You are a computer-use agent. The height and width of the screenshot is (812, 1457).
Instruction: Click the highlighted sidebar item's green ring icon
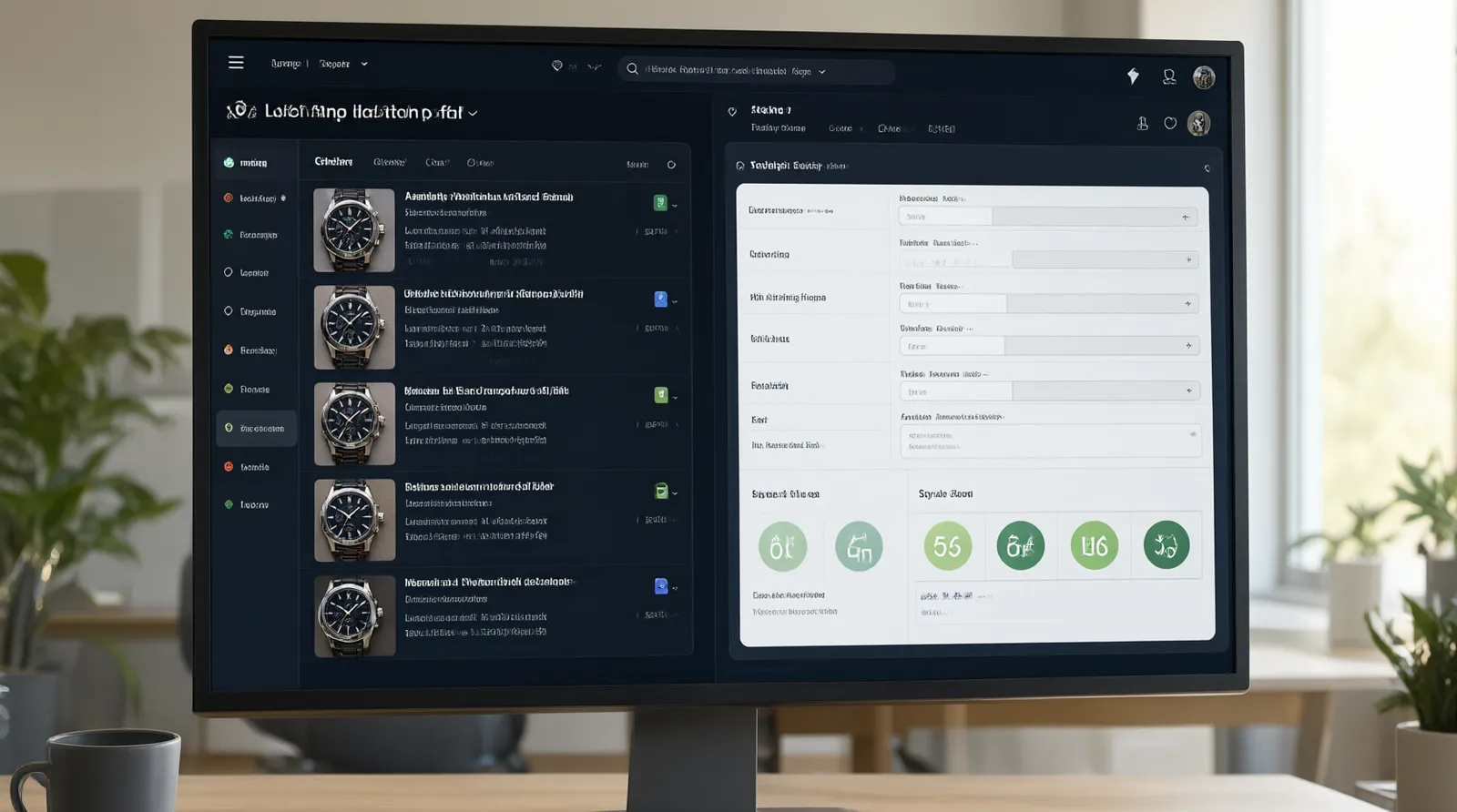[x=229, y=428]
